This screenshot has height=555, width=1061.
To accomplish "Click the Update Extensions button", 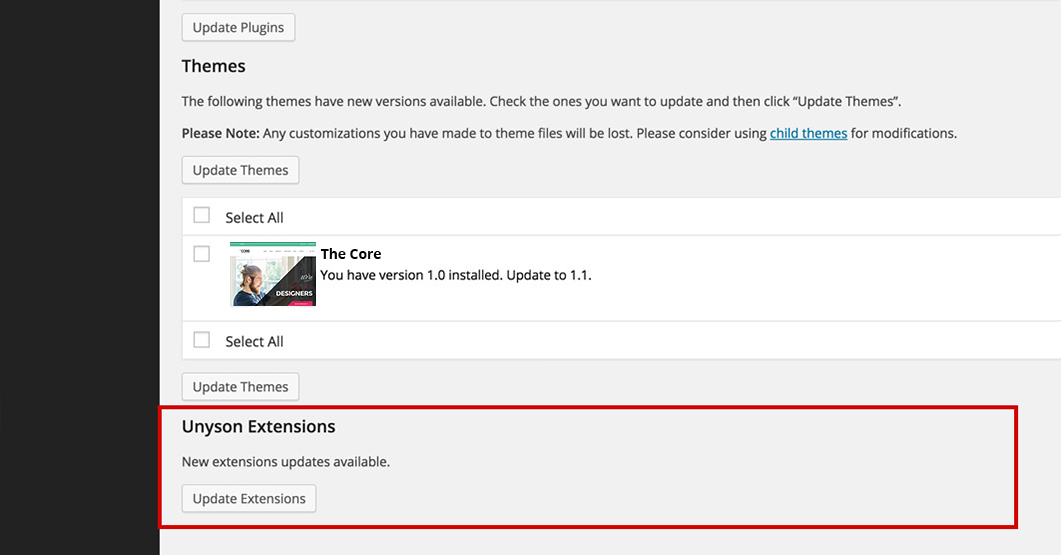I will tap(249, 499).
